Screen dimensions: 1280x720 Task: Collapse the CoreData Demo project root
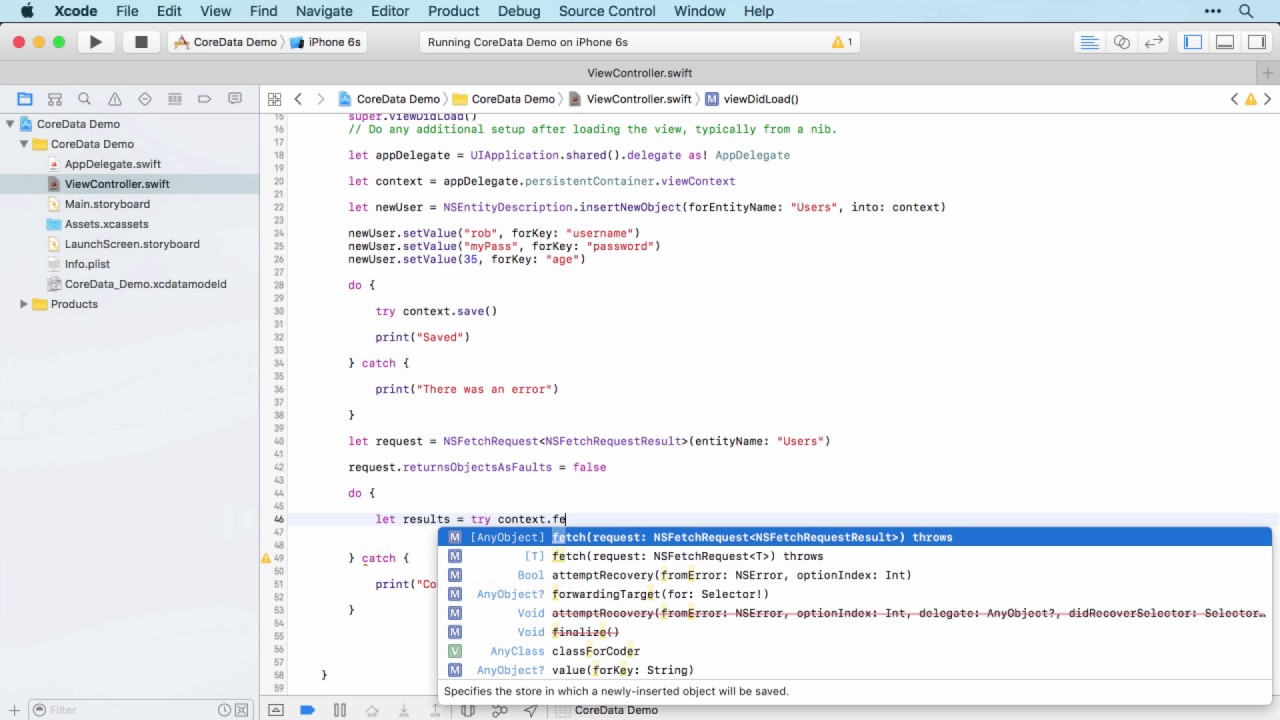[x=10, y=124]
